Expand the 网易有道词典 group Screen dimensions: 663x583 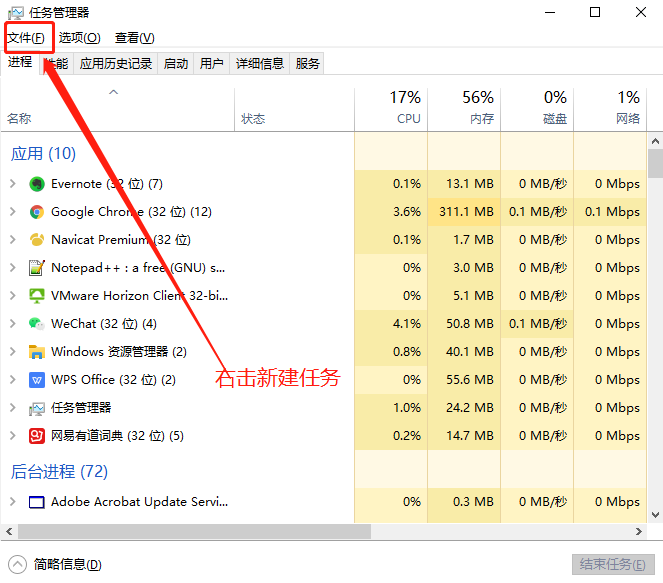13,436
